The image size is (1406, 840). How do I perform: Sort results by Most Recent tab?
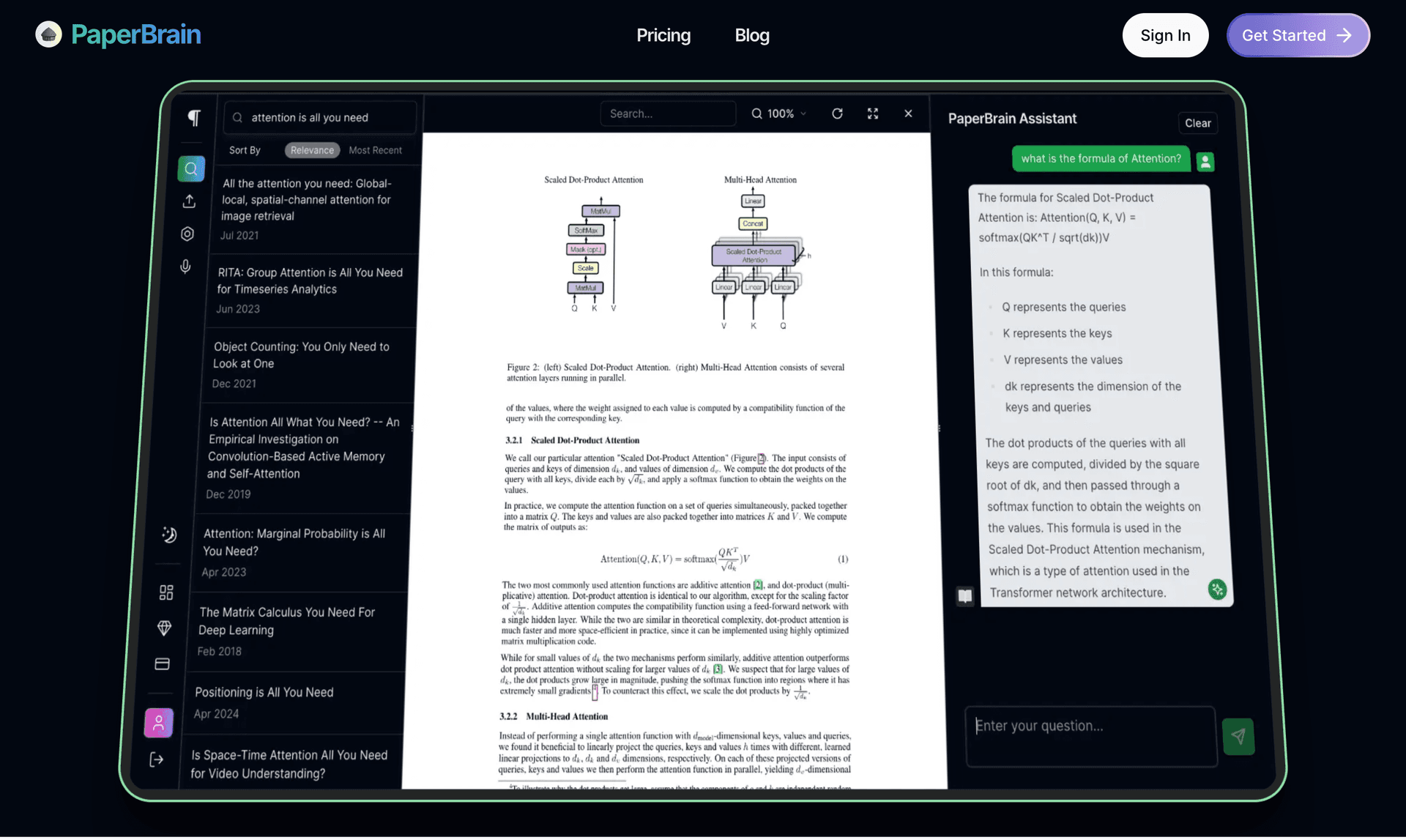tap(374, 150)
